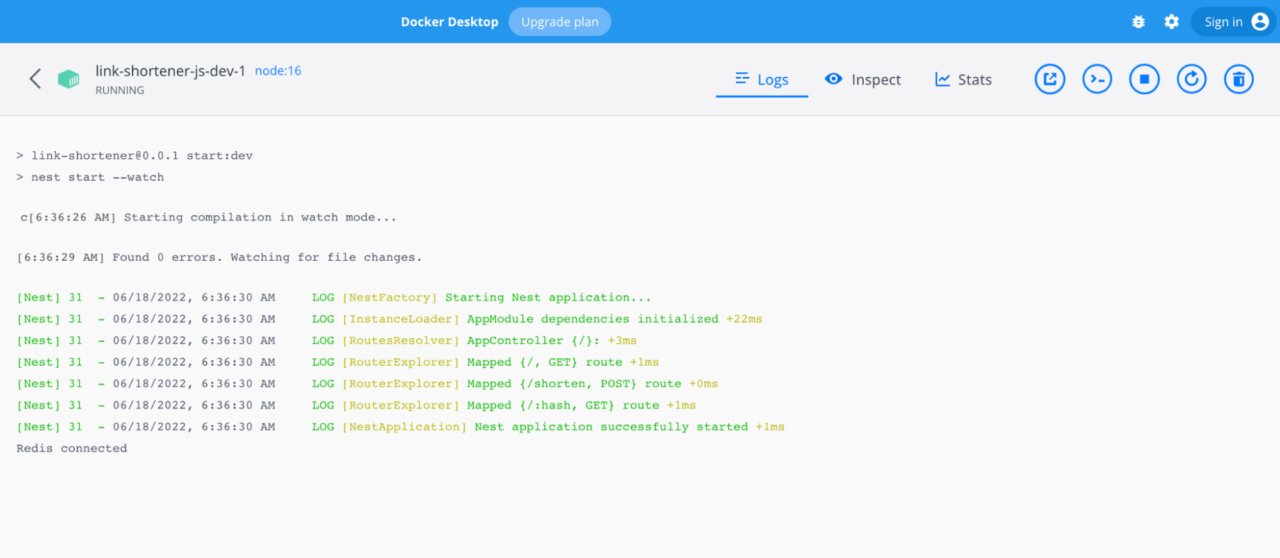The image size is (1280, 558).
Task: Open Docker Desktop settings gear
Action: (1171, 22)
